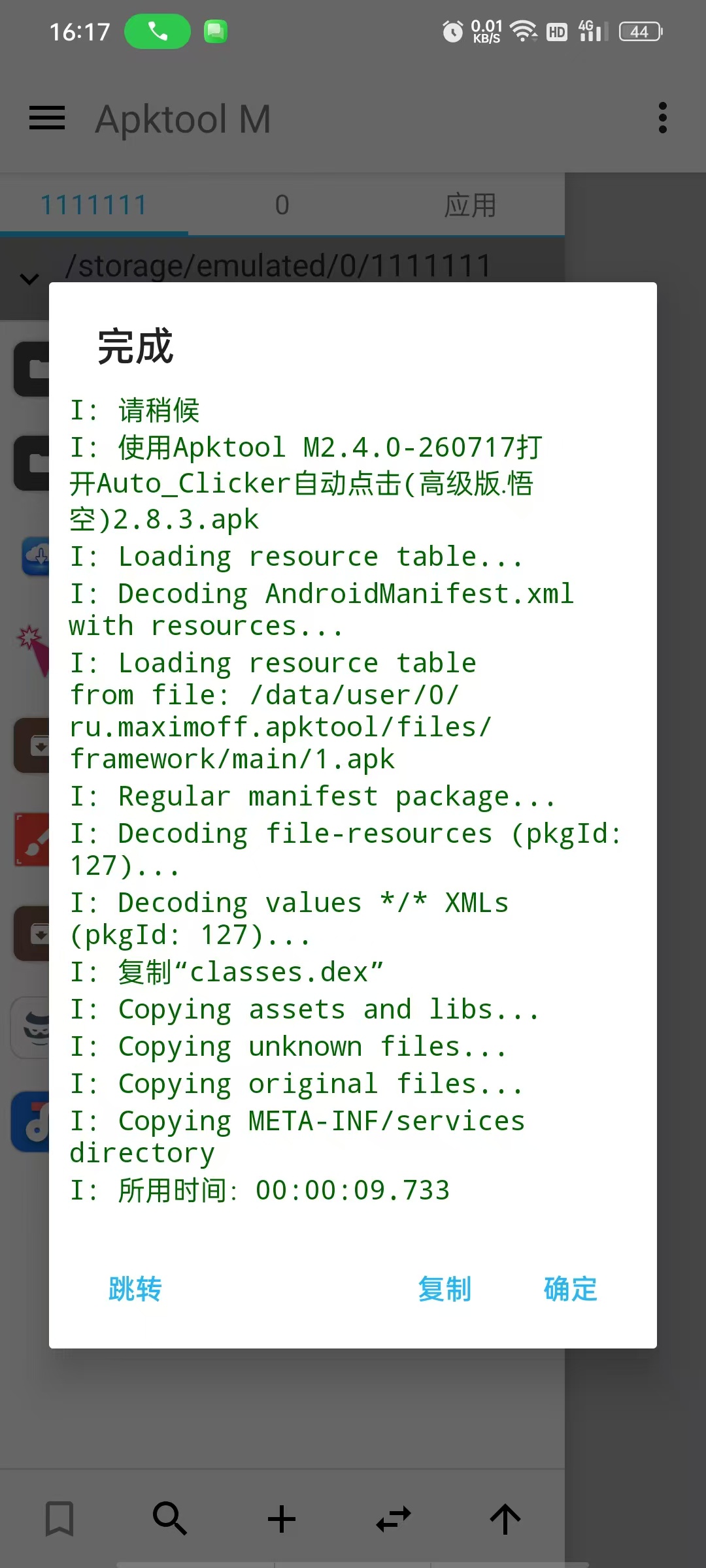Tap the plus add icon

coord(282,1518)
